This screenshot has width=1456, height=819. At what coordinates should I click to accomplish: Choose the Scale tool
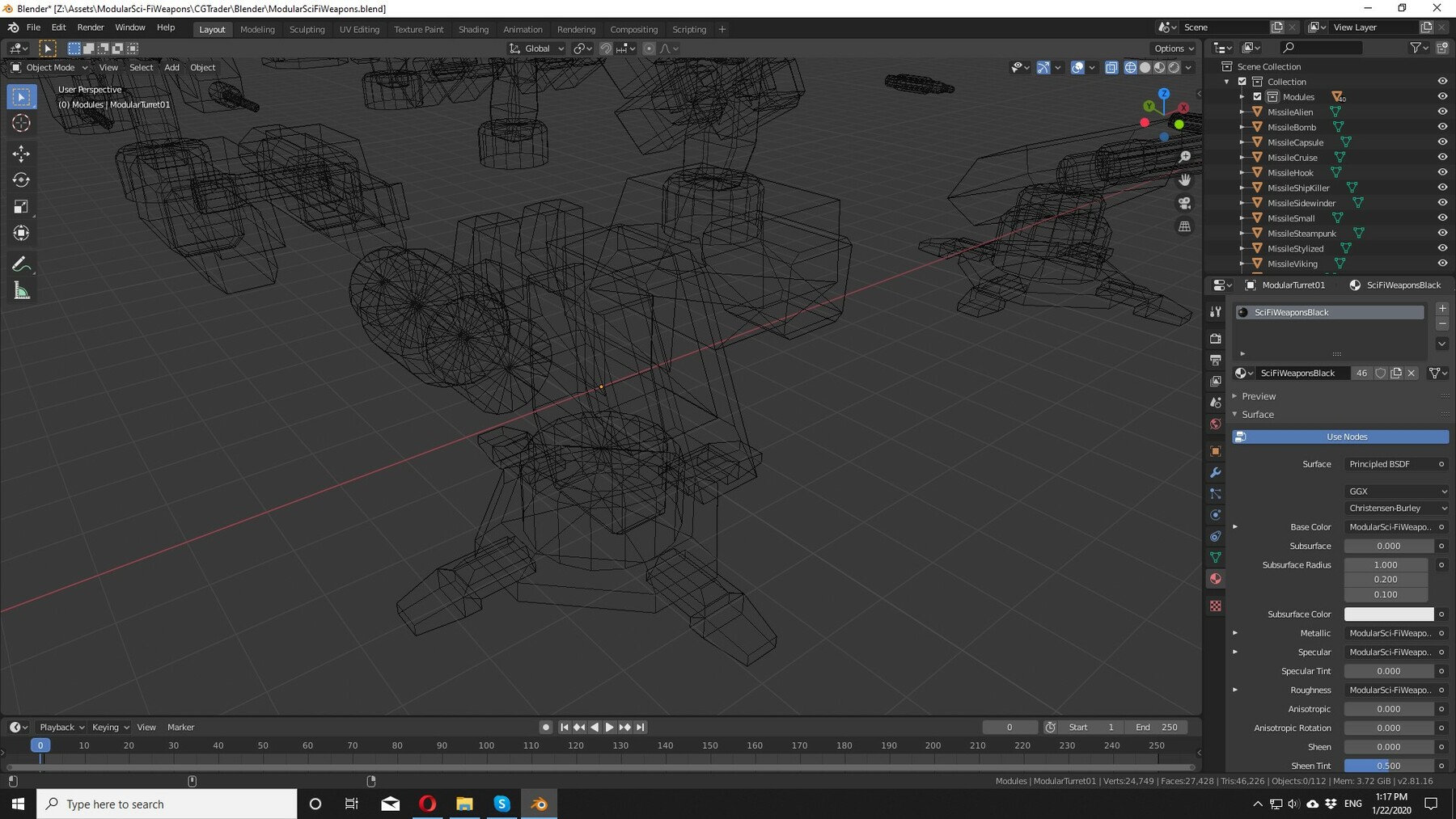point(22,207)
